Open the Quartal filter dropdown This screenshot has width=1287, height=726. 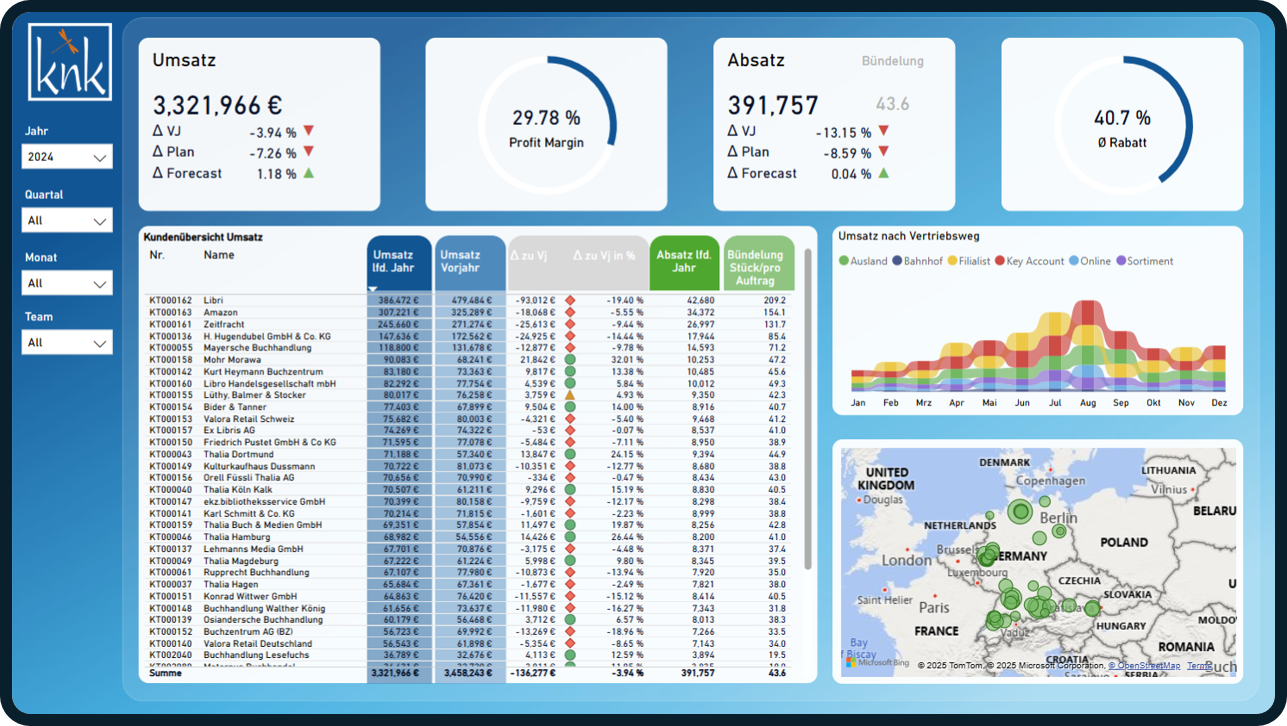pos(67,221)
